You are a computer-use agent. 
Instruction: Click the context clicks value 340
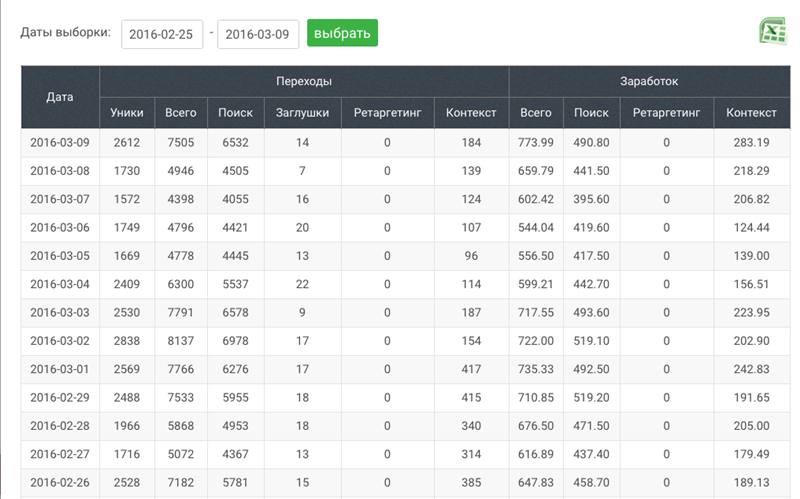click(x=471, y=426)
